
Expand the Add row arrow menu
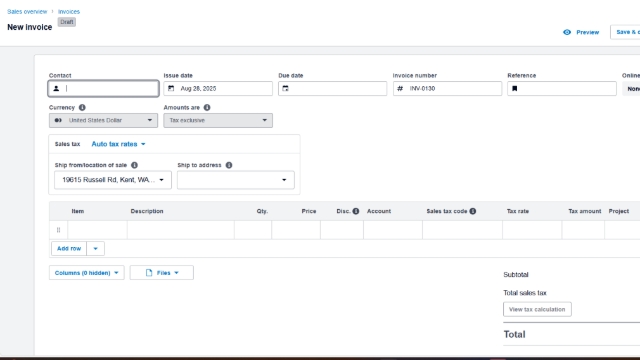point(96,249)
